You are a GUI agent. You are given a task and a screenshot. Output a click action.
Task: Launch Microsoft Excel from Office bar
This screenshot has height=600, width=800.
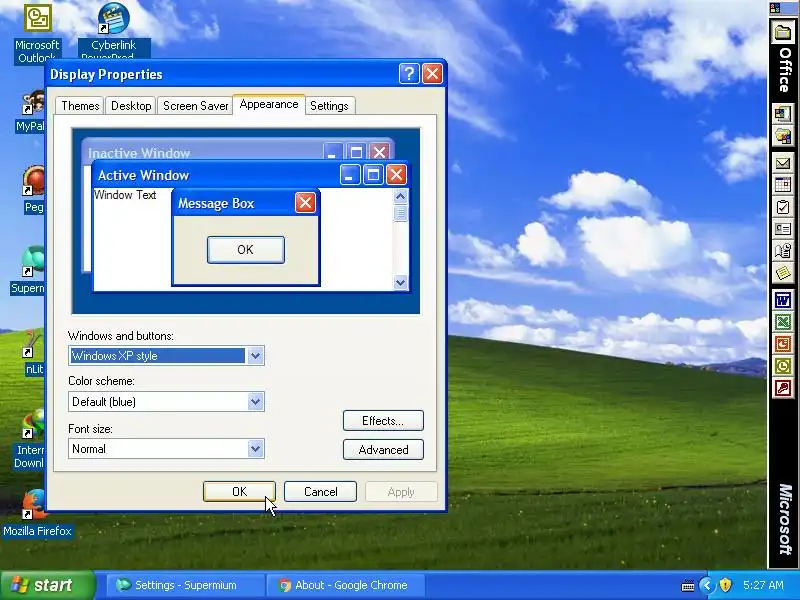pyautogui.click(x=783, y=322)
